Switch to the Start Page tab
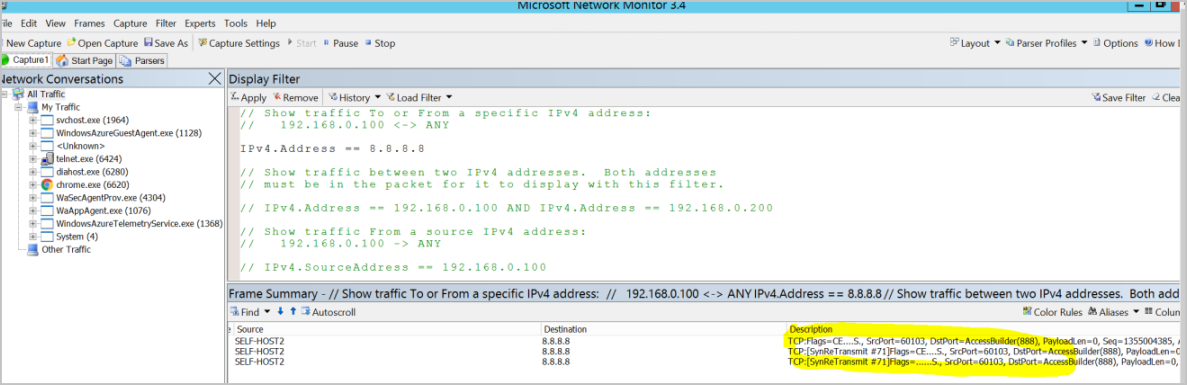 point(84,60)
